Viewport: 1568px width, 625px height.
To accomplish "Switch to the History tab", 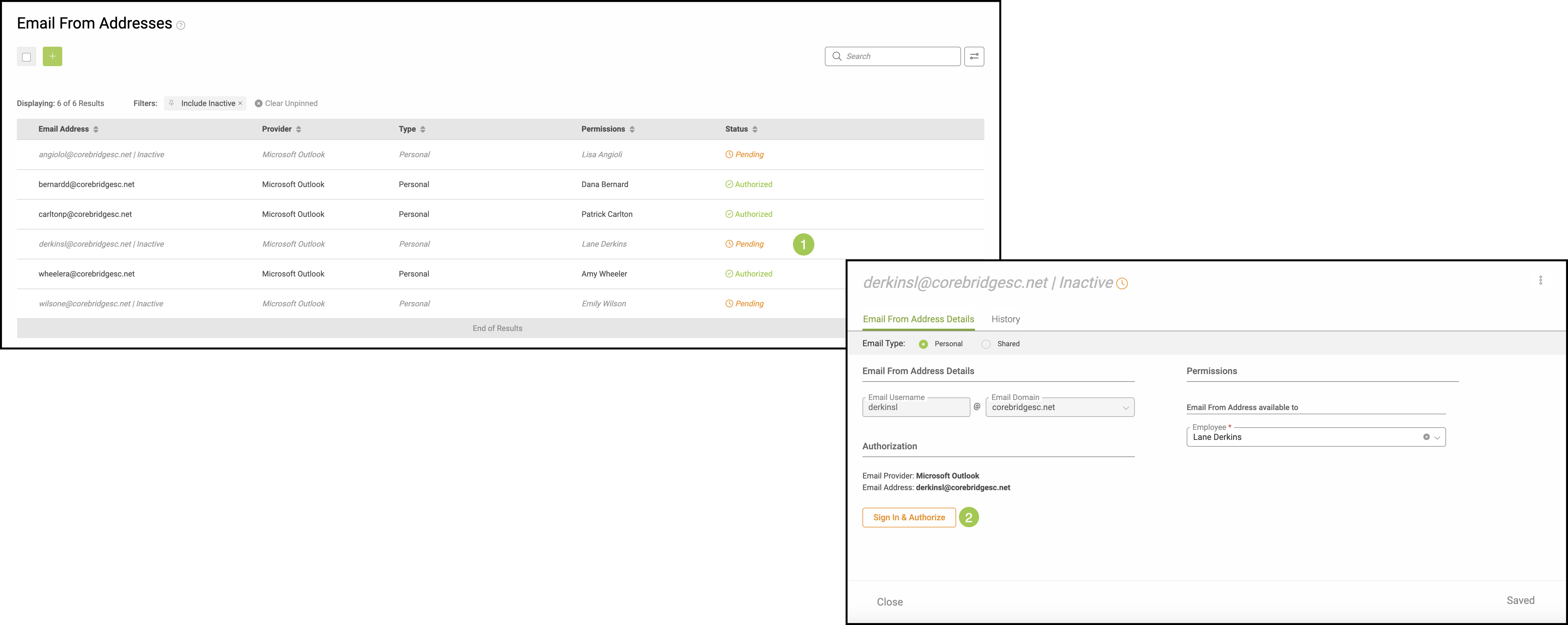I will (1005, 320).
